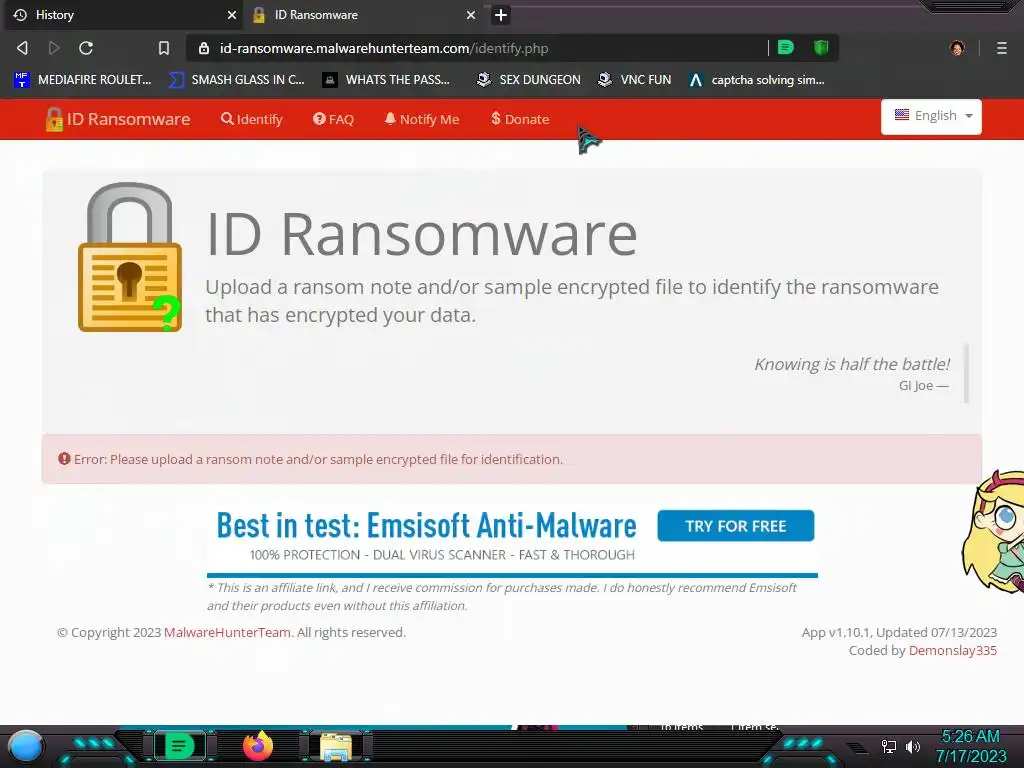Click the 'App v1.10.1, Updated 07/13/2023' text
The image size is (1024, 768).
[x=899, y=632]
